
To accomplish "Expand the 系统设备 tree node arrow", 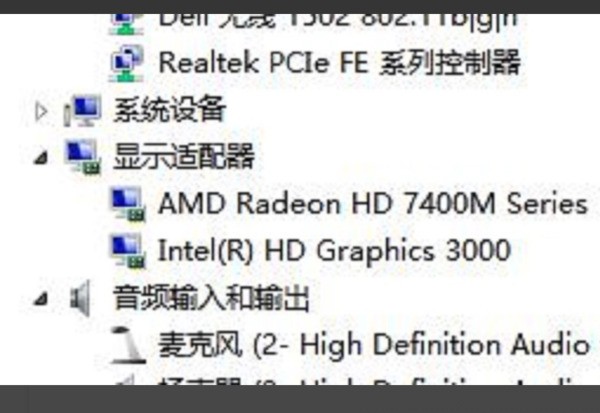I will coord(41,112).
